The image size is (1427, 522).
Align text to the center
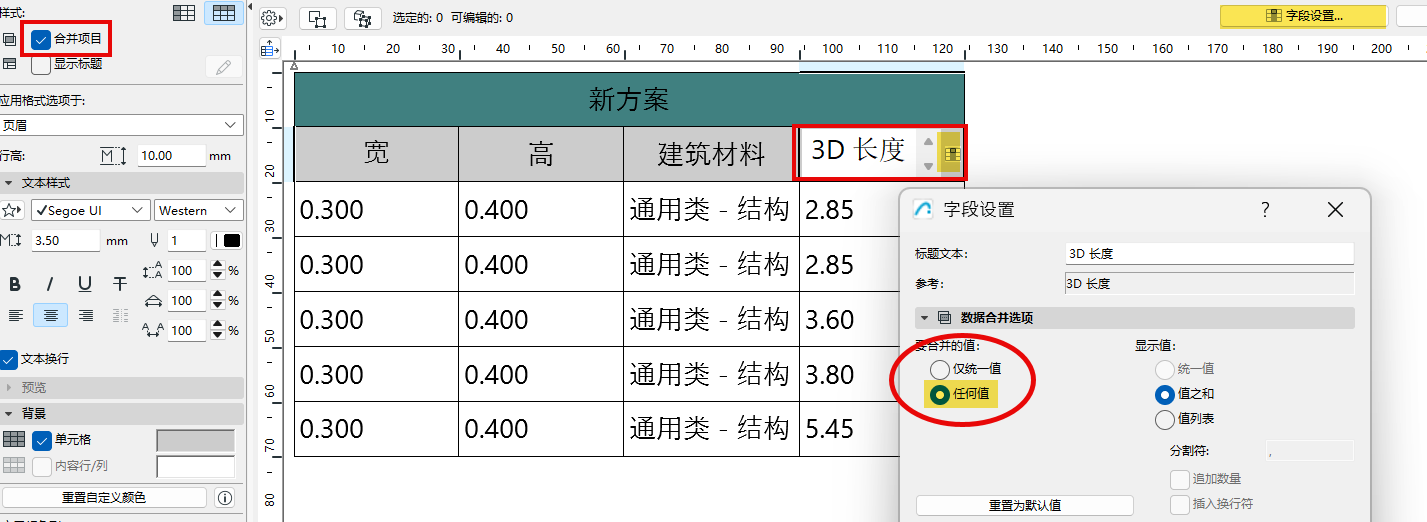pyautogui.click(x=51, y=315)
